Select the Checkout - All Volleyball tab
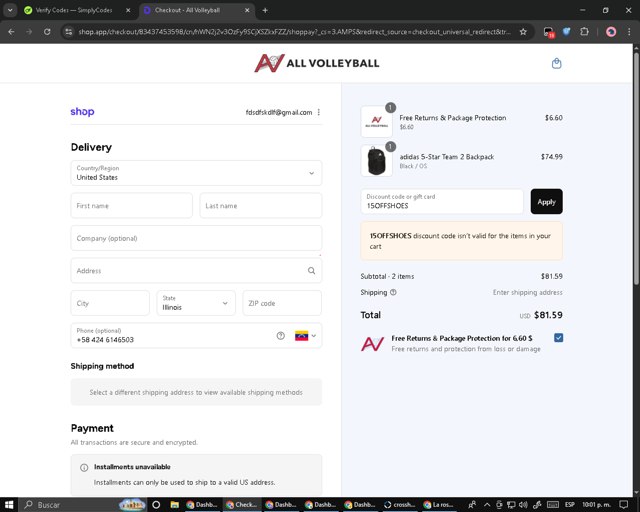This screenshot has width=640, height=512. (196, 10)
